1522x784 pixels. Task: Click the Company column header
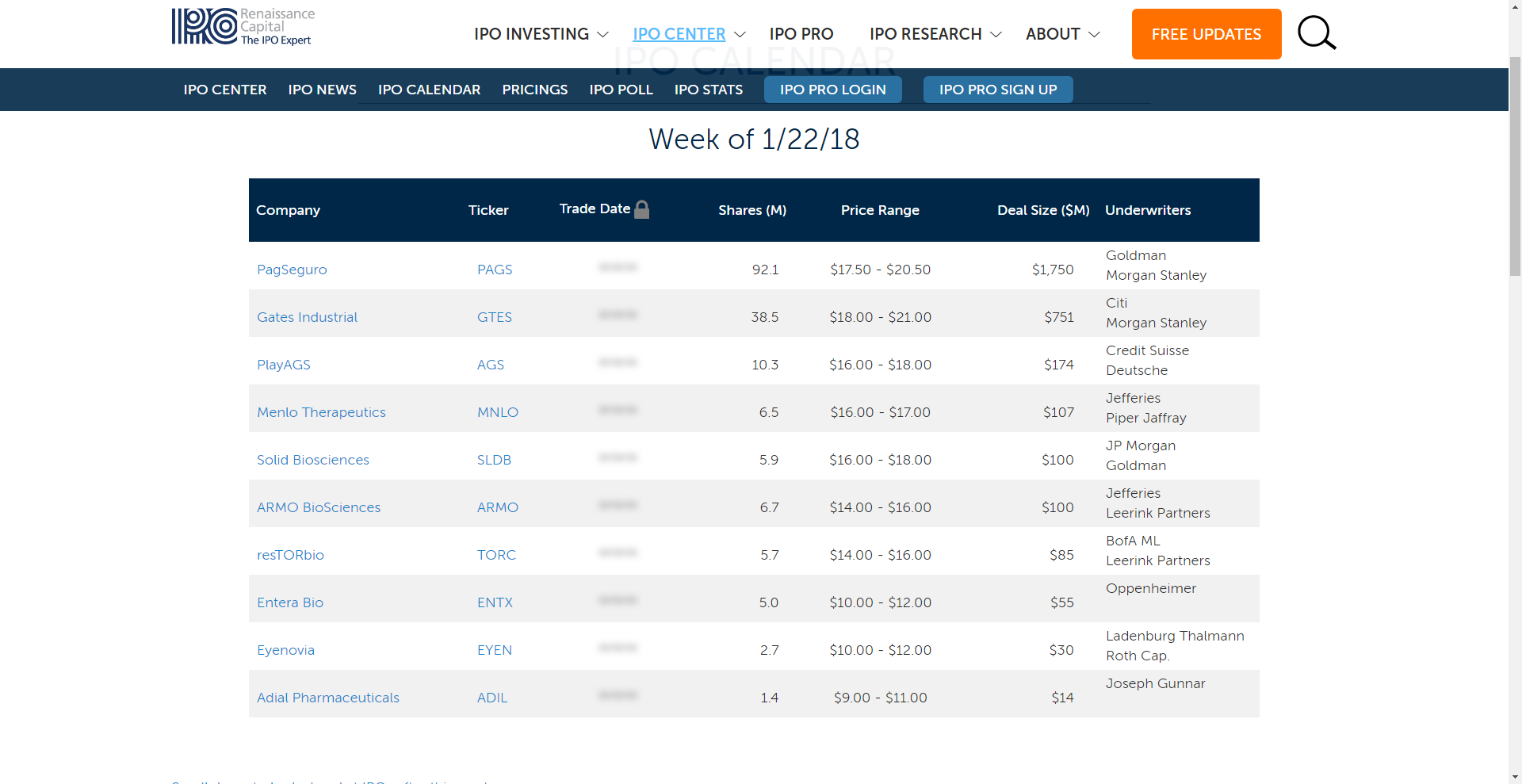(288, 210)
